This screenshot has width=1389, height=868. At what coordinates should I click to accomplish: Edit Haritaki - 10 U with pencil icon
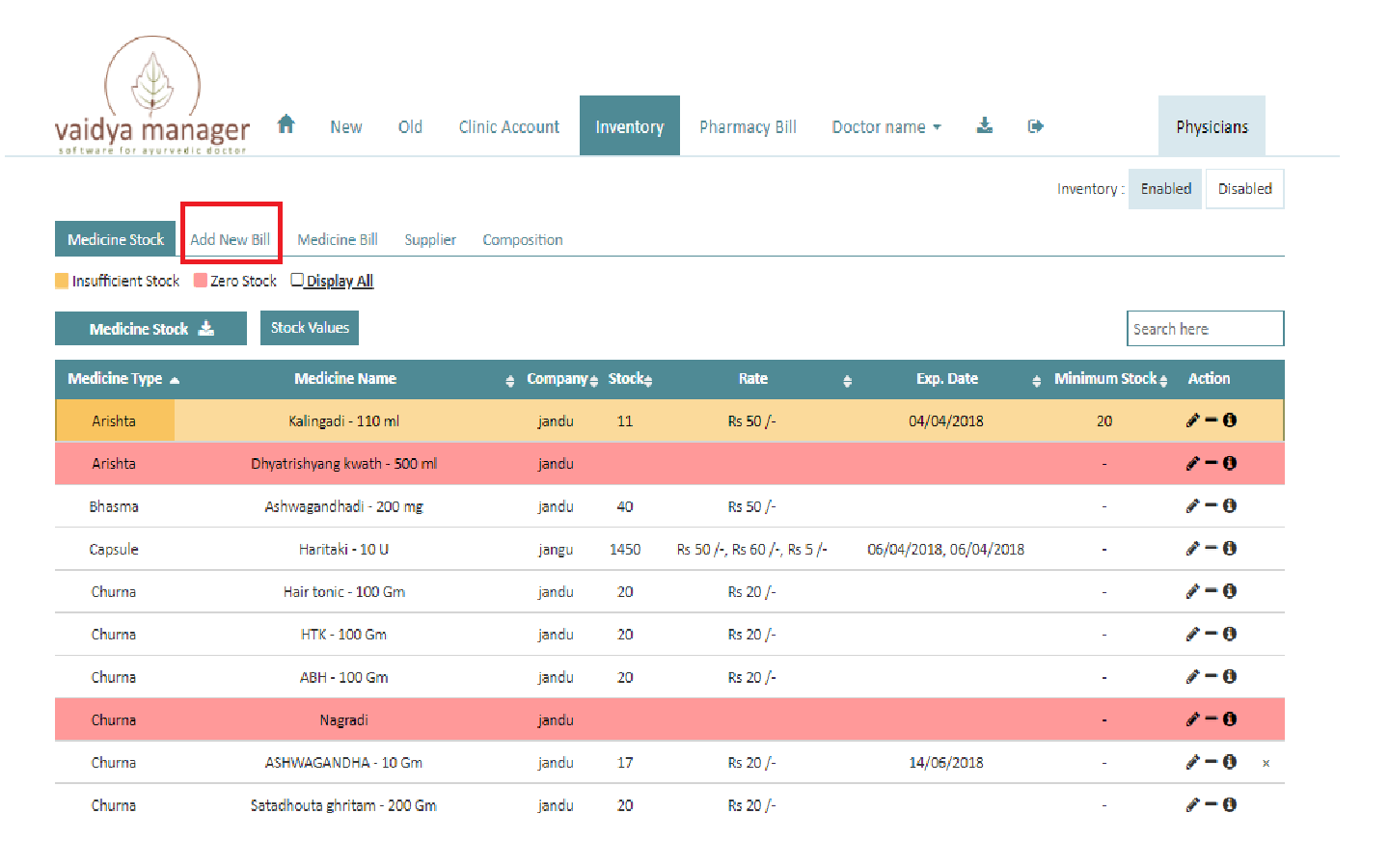point(1192,549)
